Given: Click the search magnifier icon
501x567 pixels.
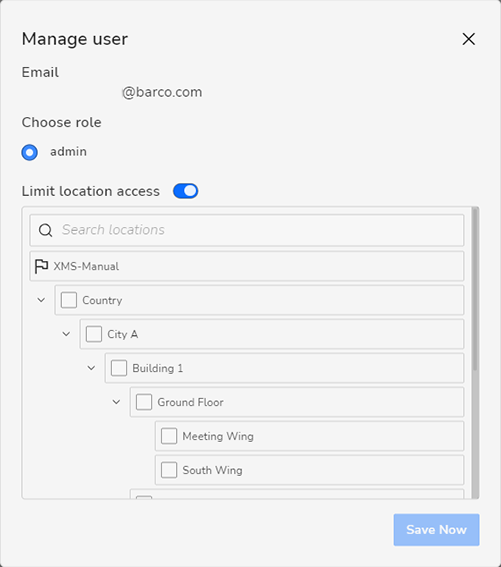Looking at the screenshot, I should [x=46, y=230].
